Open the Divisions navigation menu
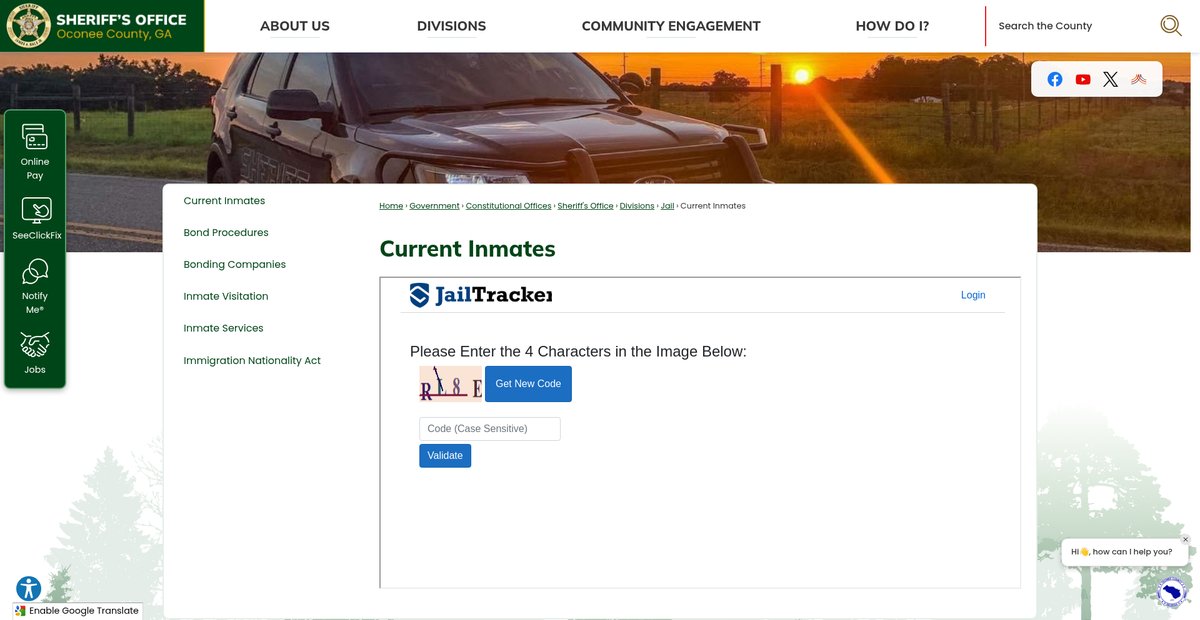This screenshot has width=1200, height=620. point(451,26)
